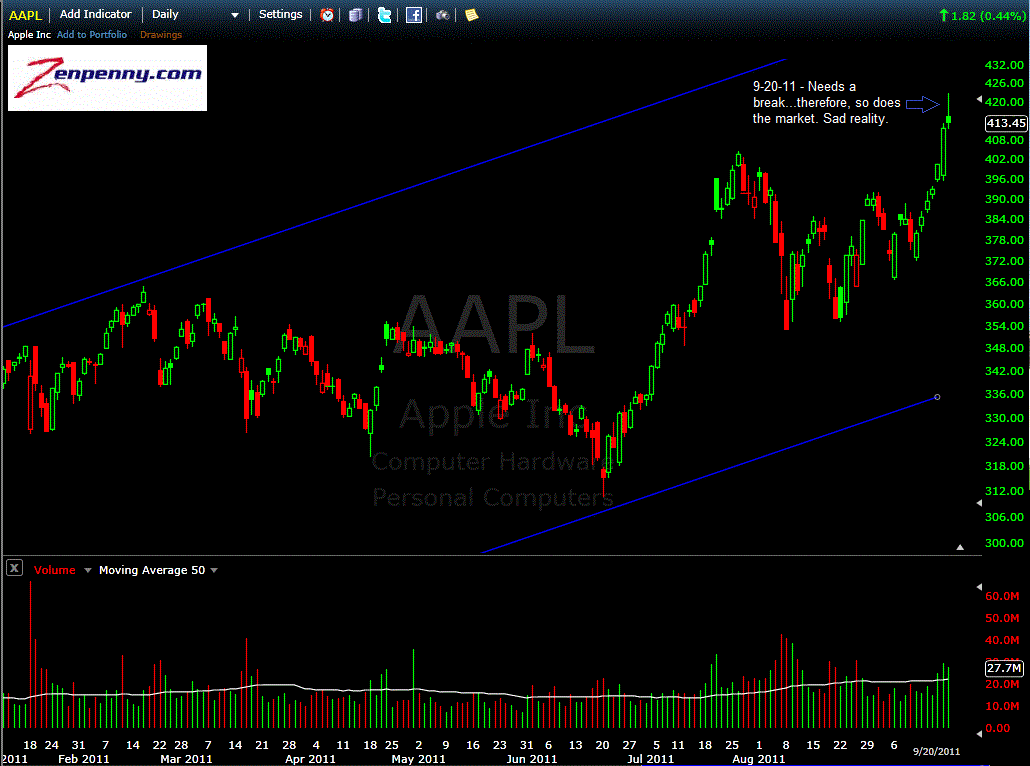1030x766 pixels.
Task: Click the 432.00 price axis label
Action: [1004, 65]
